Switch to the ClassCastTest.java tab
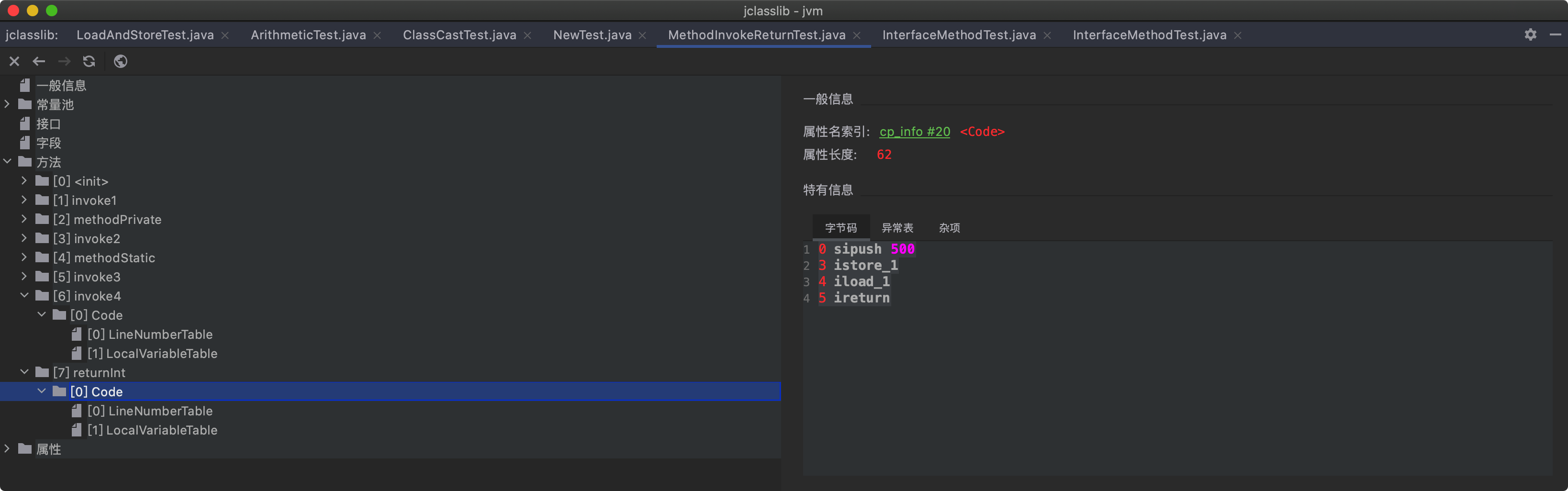 [x=459, y=35]
